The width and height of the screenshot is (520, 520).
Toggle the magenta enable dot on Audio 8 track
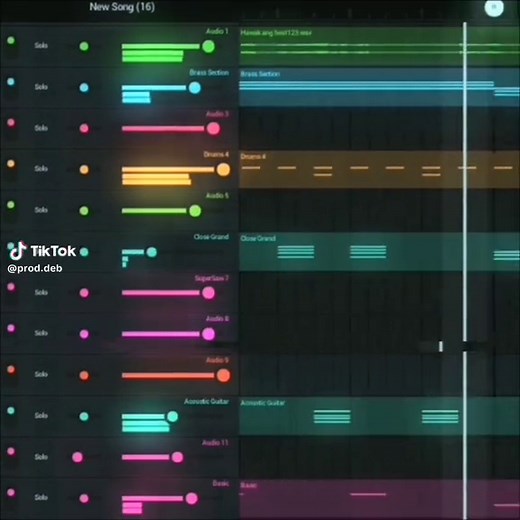pyautogui.click(x=11, y=328)
